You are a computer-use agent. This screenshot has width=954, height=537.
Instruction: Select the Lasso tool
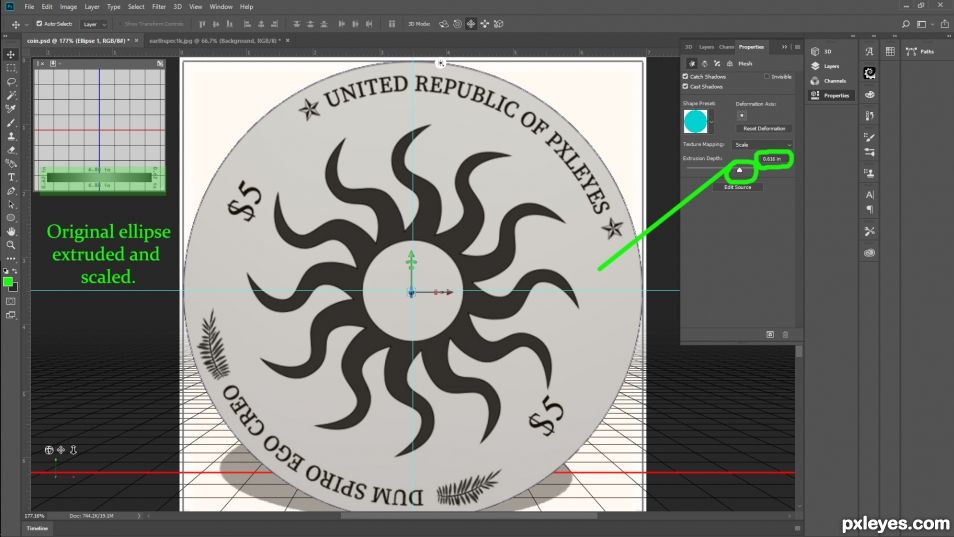tap(11, 81)
